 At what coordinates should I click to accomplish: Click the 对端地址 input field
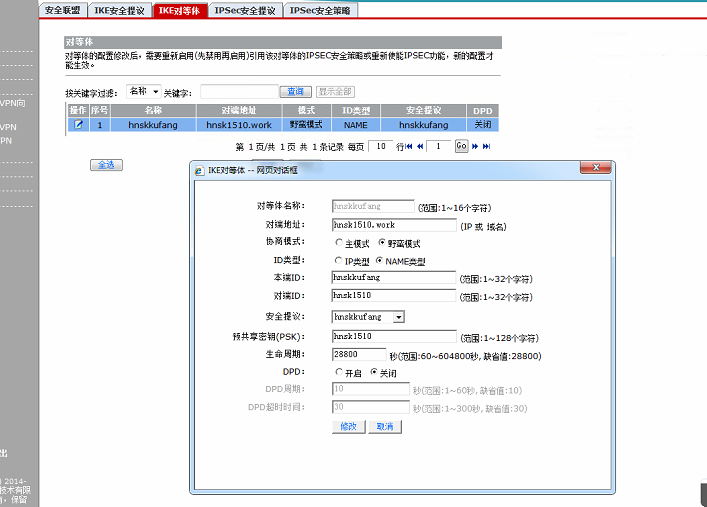click(x=394, y=225)
